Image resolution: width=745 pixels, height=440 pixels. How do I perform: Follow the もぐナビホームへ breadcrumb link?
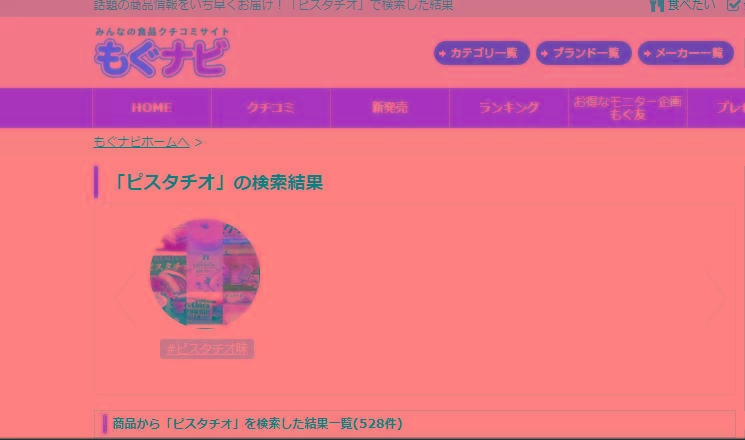click(x=142, y=142)
